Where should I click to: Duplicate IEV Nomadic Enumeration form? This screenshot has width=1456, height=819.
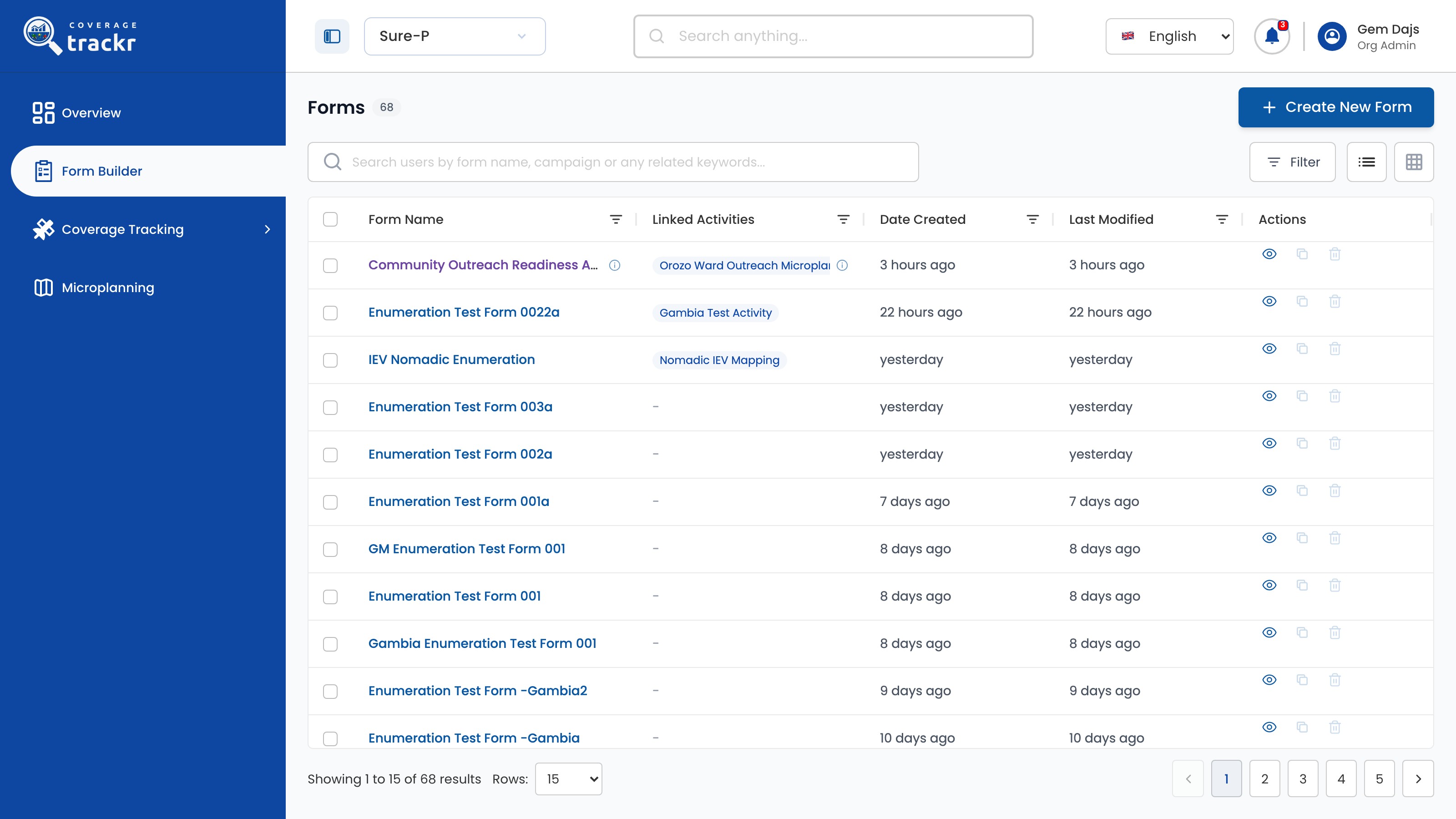[1302, 349]
